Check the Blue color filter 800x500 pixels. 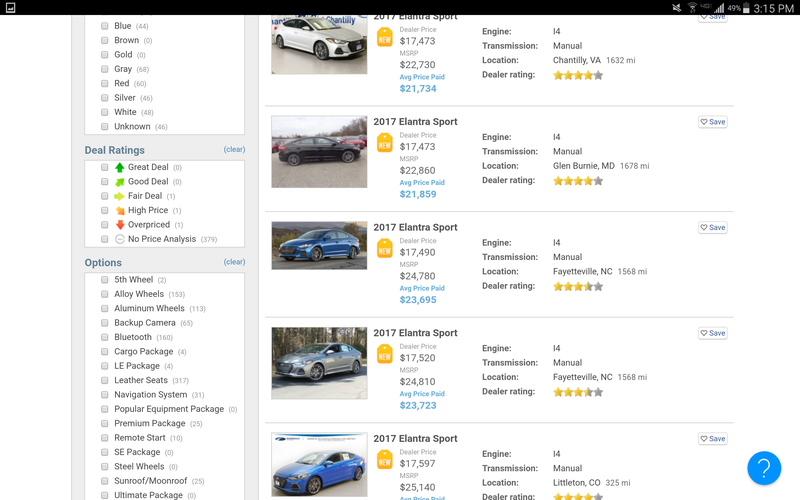coord(105,26)
